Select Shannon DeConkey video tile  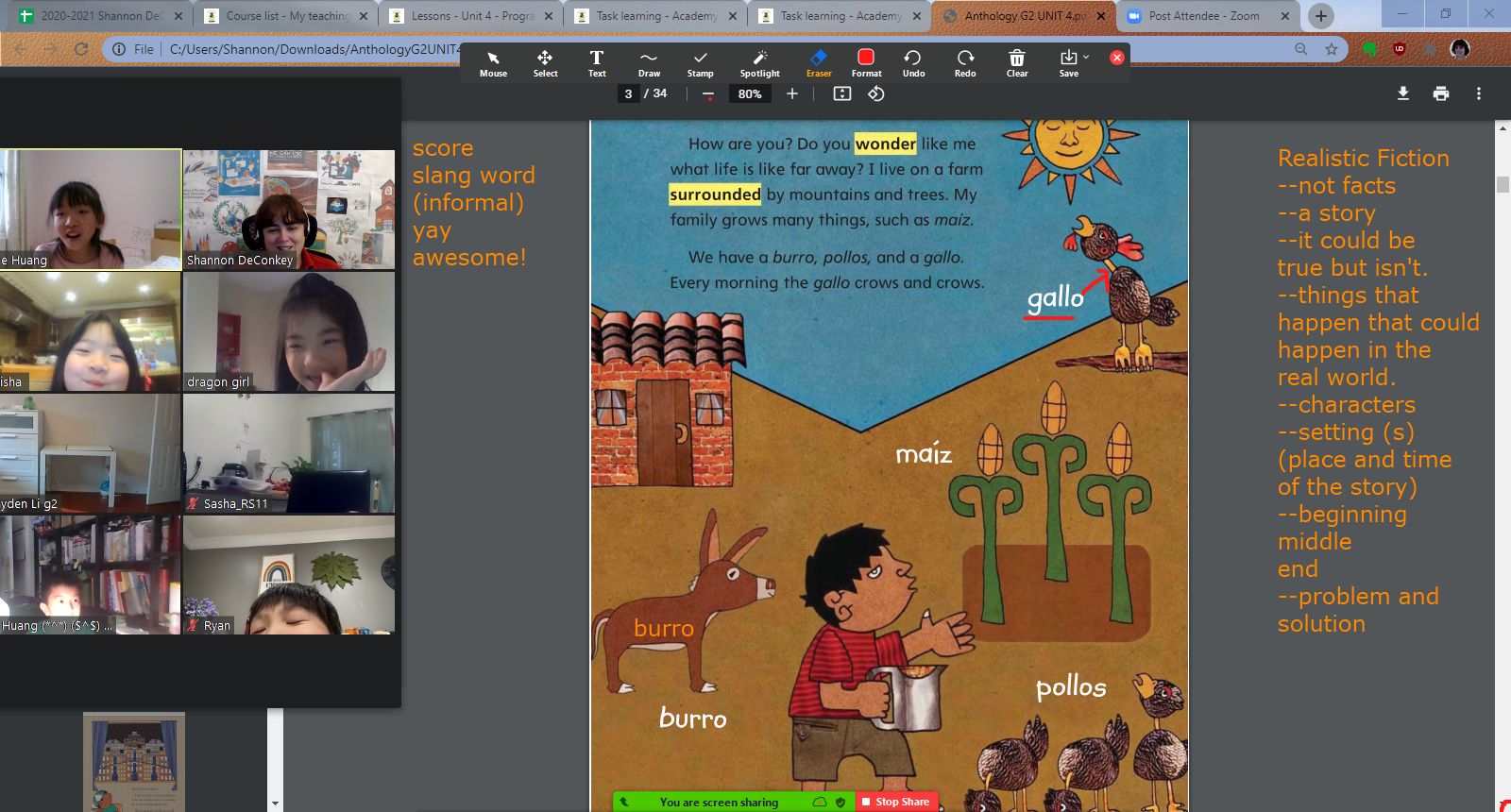point(289,210)
